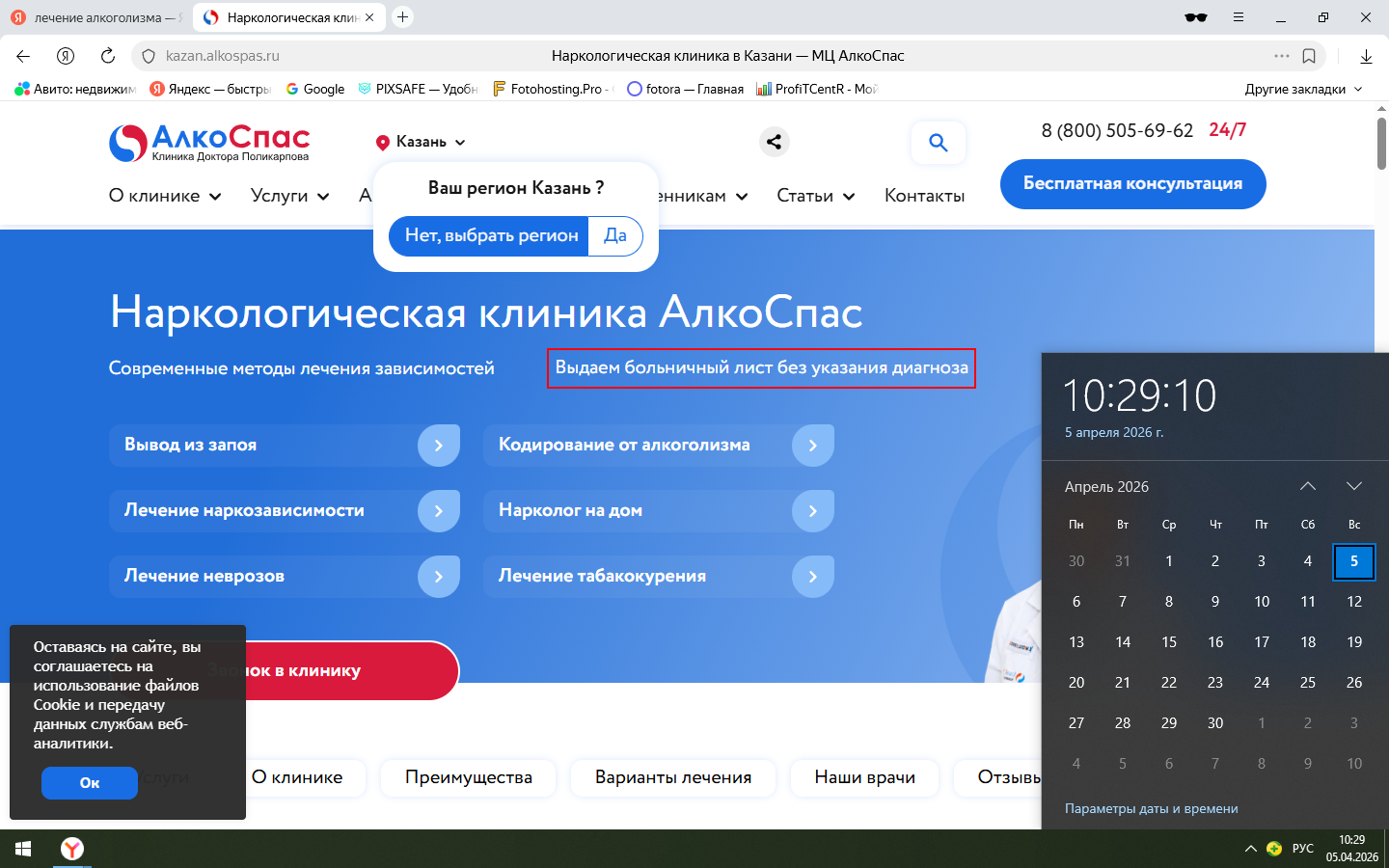Screen dimensions: 1389x868
Task: Confirm region with Да button
Action: (615, 235)
